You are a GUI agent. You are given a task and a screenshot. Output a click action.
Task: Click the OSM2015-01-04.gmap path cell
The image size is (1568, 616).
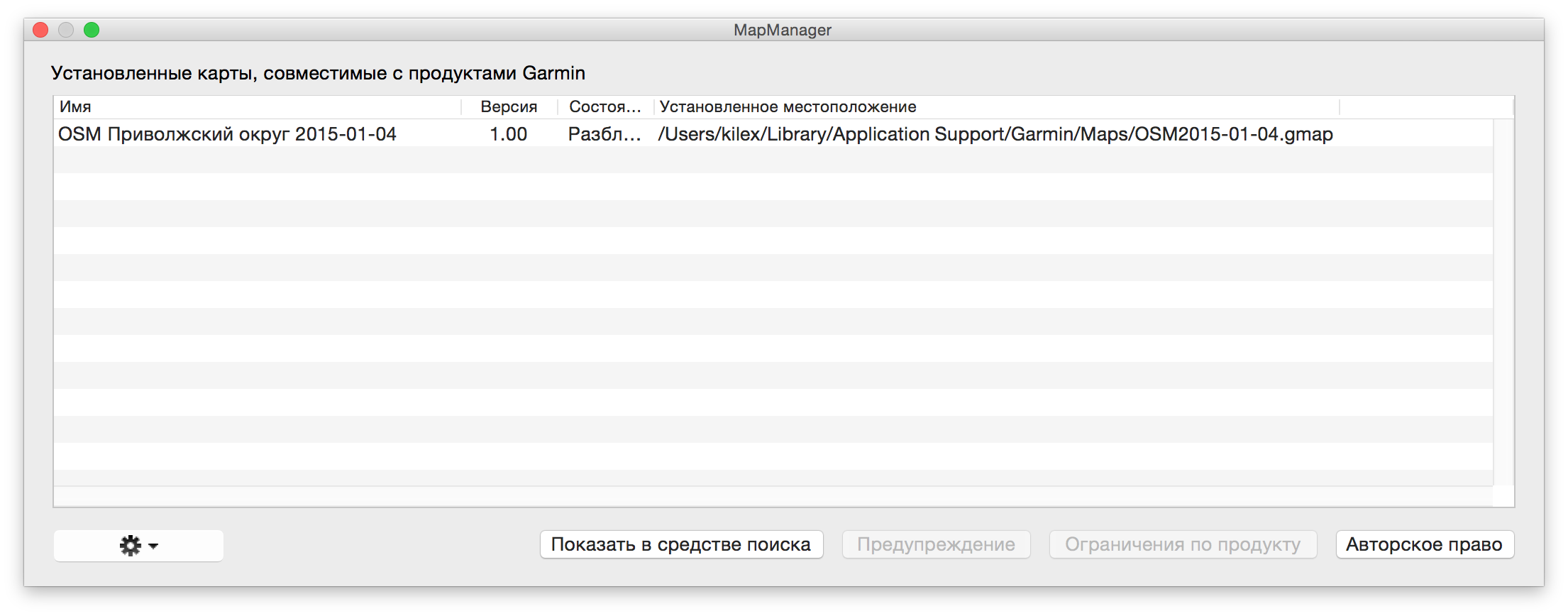coord(995,134)
